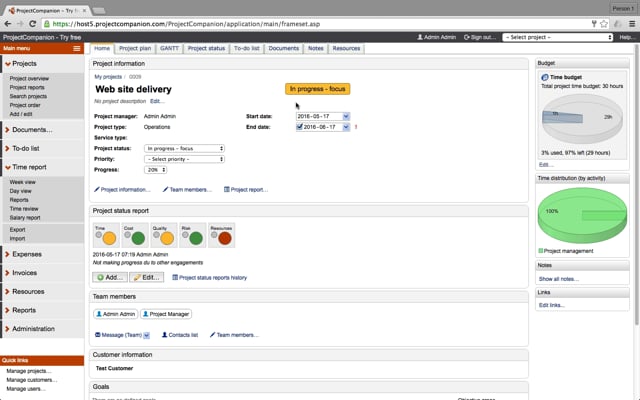Select the gray radio for Time status
Image resolution: width=640 pixels, height=400 pixels.
pyautogui.click(x=98, y=235)
